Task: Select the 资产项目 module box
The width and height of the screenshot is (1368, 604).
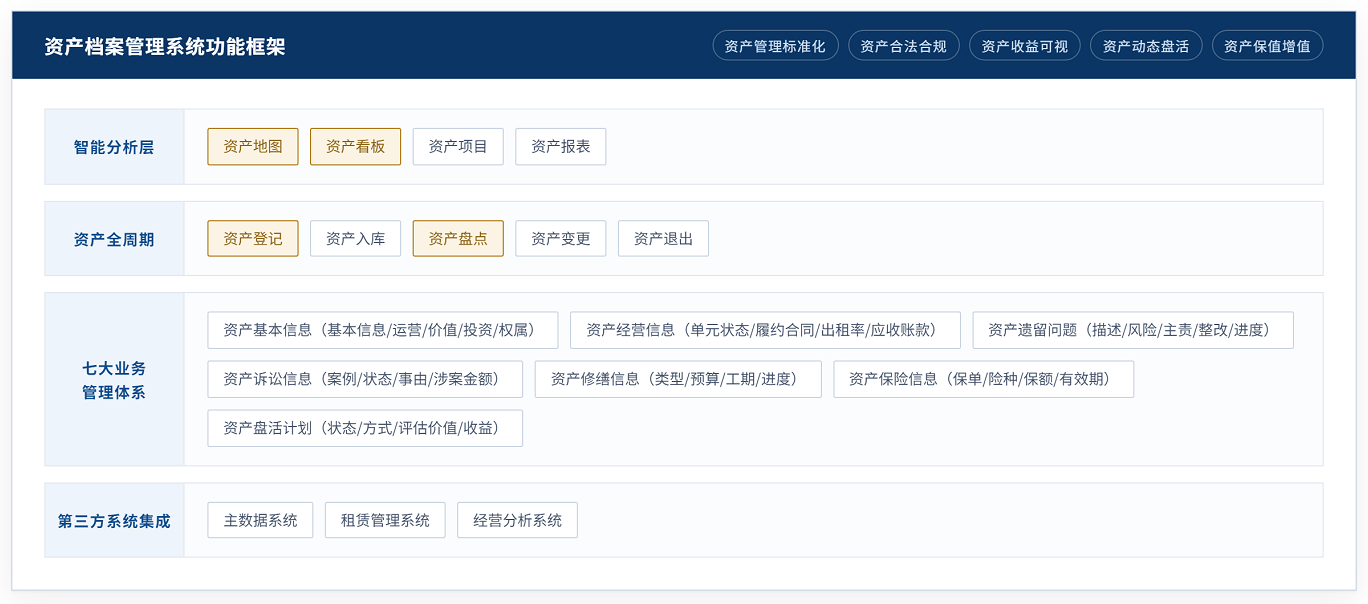Action: (x=458, y=147)
